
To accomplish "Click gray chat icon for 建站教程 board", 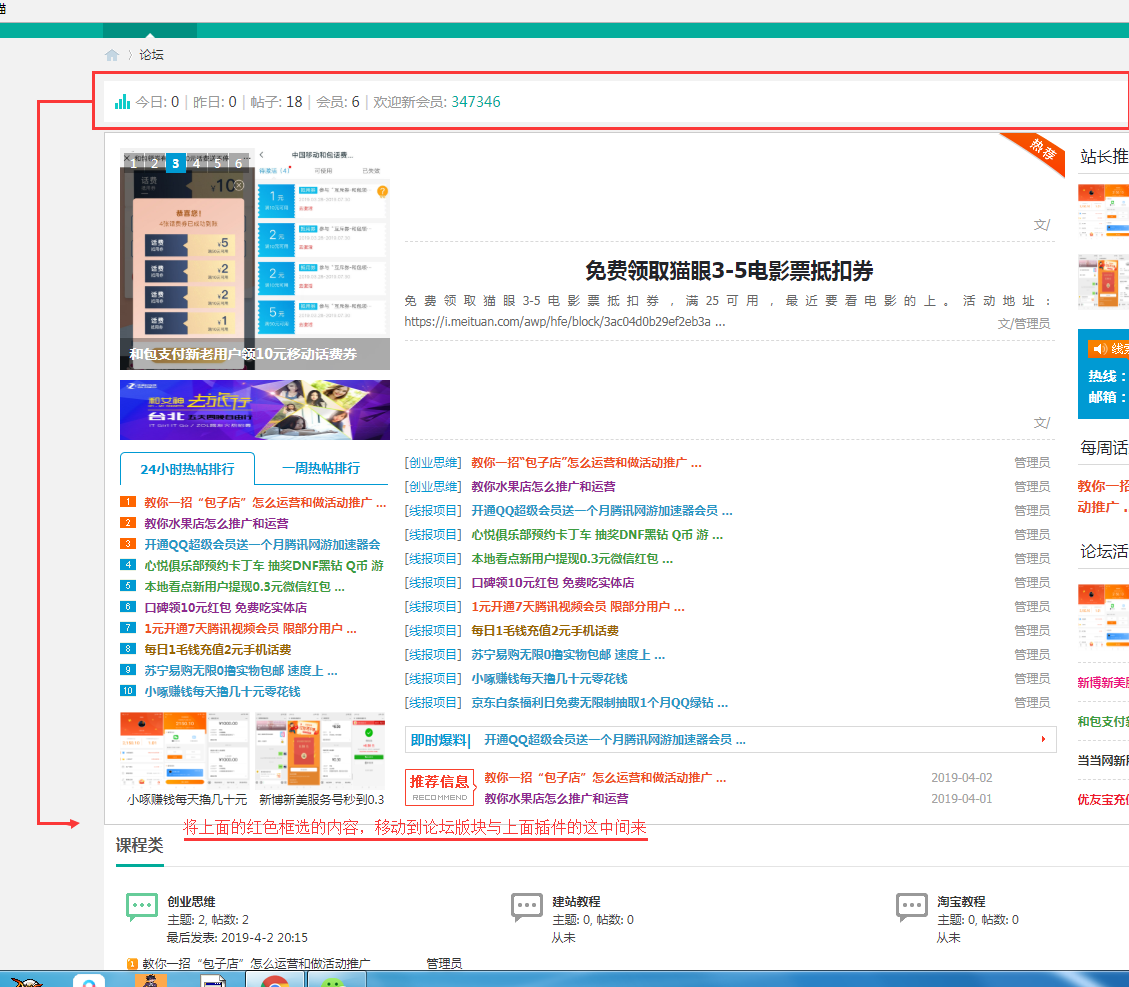I will click(x=527, y=906).
